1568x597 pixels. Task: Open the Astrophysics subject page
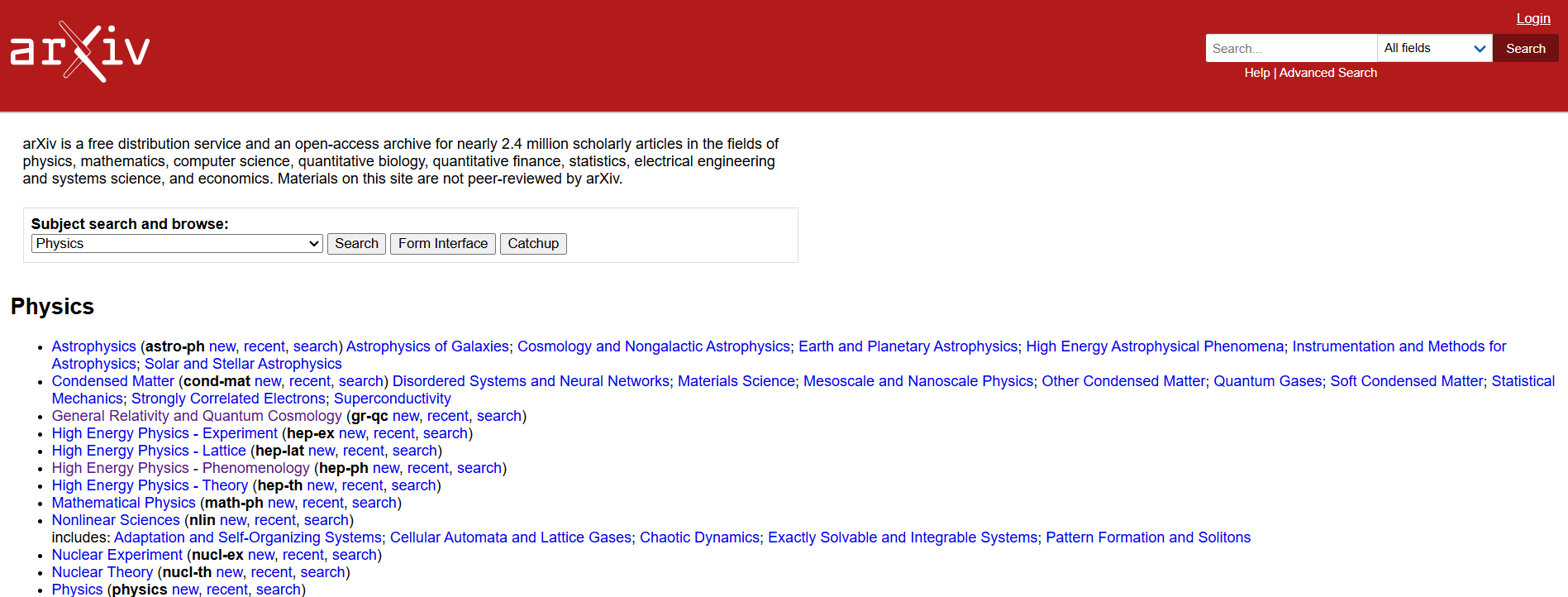coord(93,346)
